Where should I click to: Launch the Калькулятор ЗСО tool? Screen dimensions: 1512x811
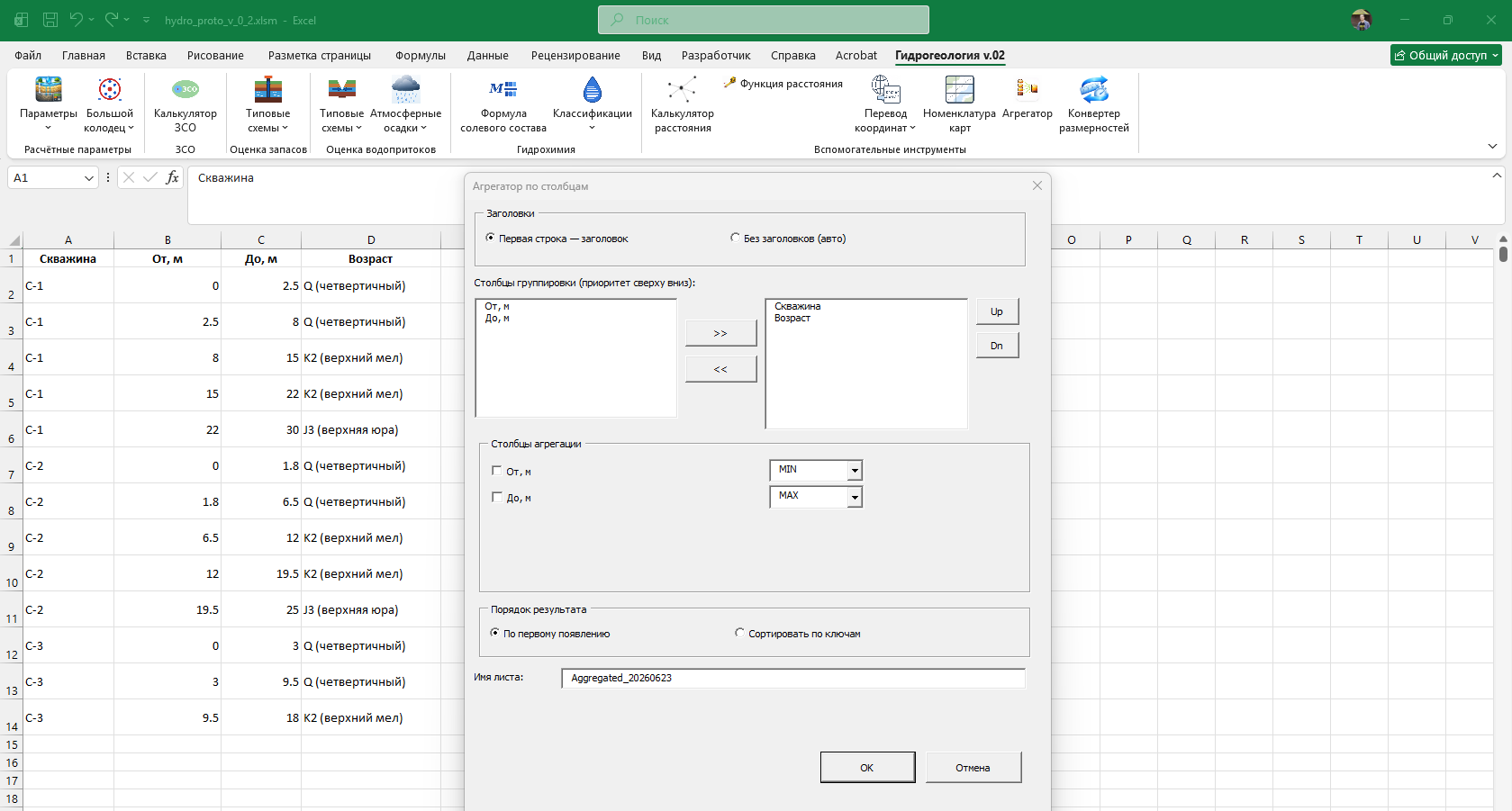click(185, 90)
